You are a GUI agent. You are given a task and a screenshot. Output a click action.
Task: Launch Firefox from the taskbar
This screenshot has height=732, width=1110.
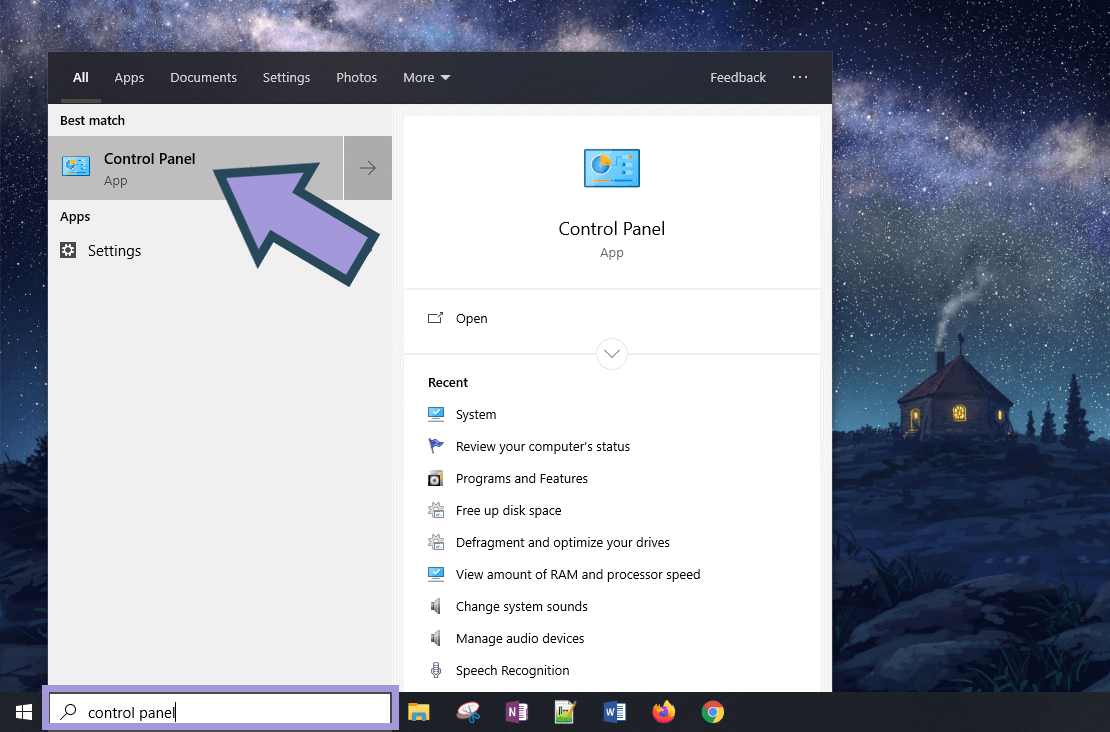[x=663, y=712]
